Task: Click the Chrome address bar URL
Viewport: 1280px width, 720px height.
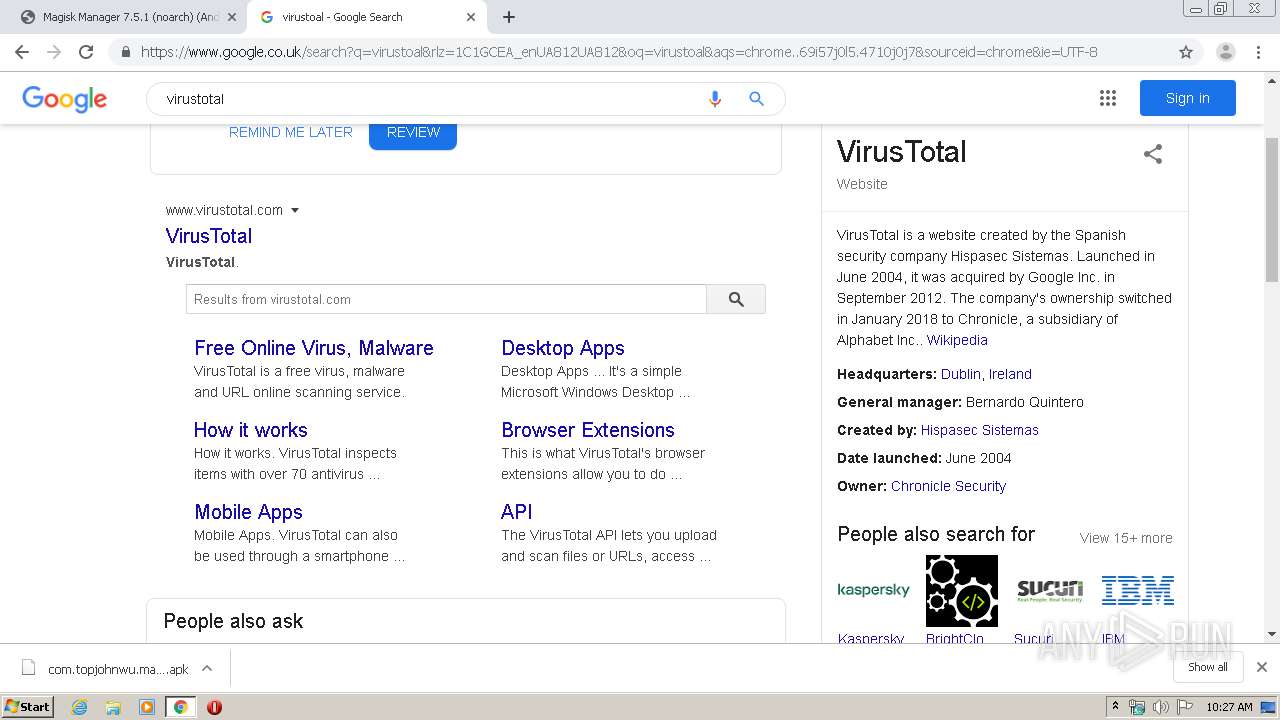Action: click(x=619, y=52)
